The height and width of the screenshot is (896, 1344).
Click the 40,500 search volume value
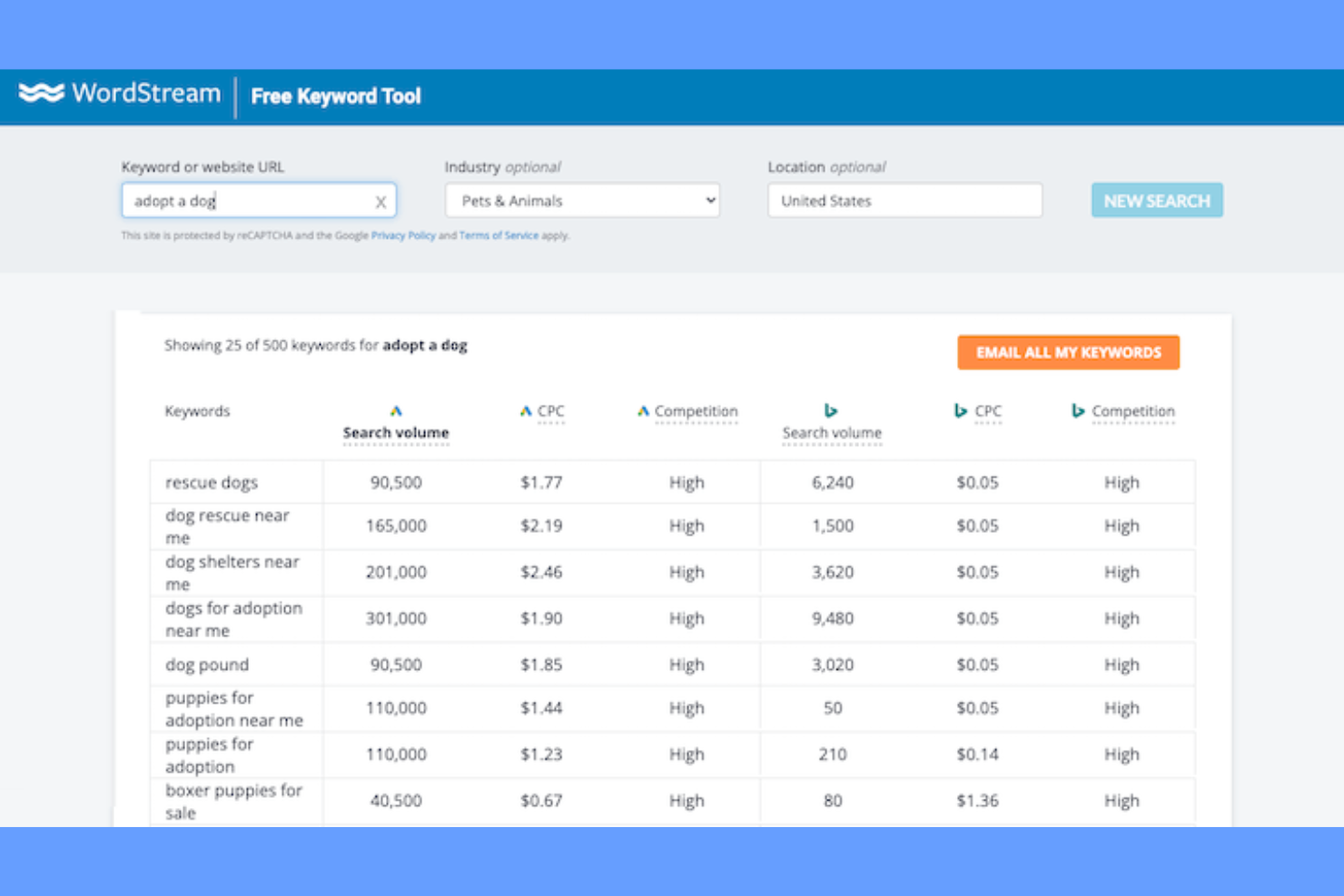[396, 801]
